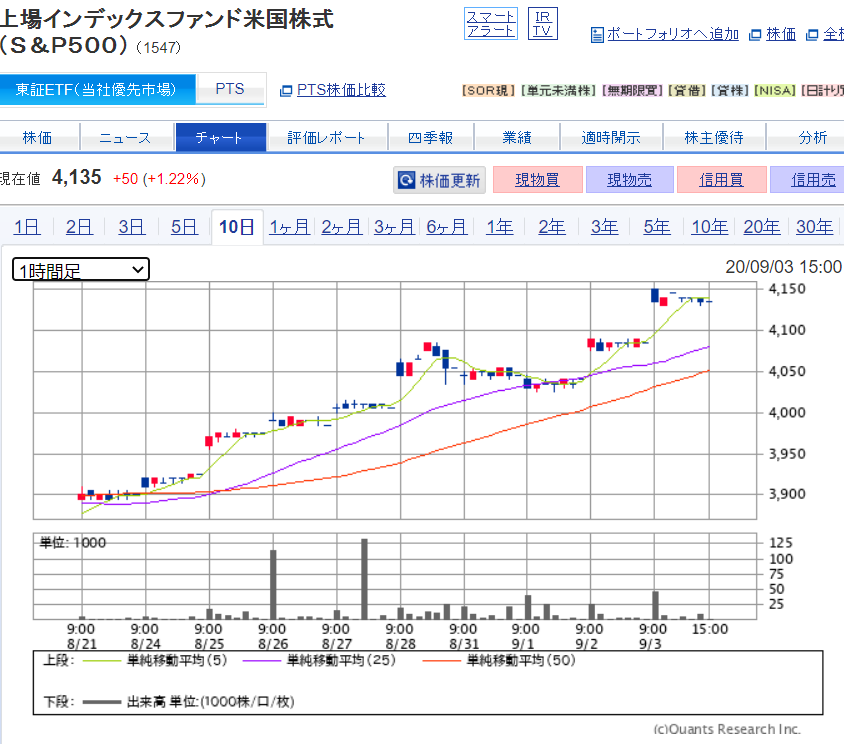
Task: Select the 東証ETF market tab
Action: (96, 90)
